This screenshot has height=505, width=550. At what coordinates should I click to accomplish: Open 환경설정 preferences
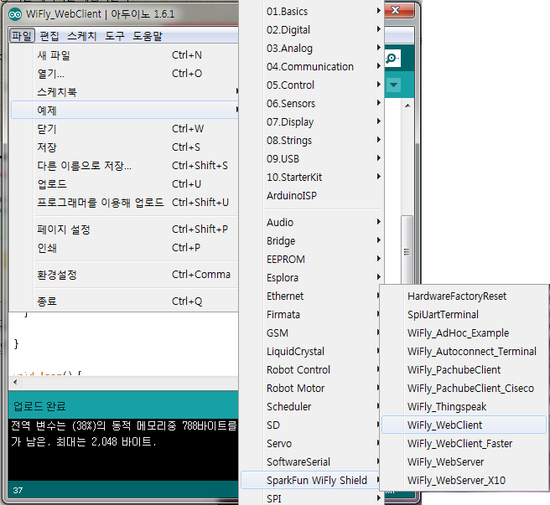(x=125, y=275)
